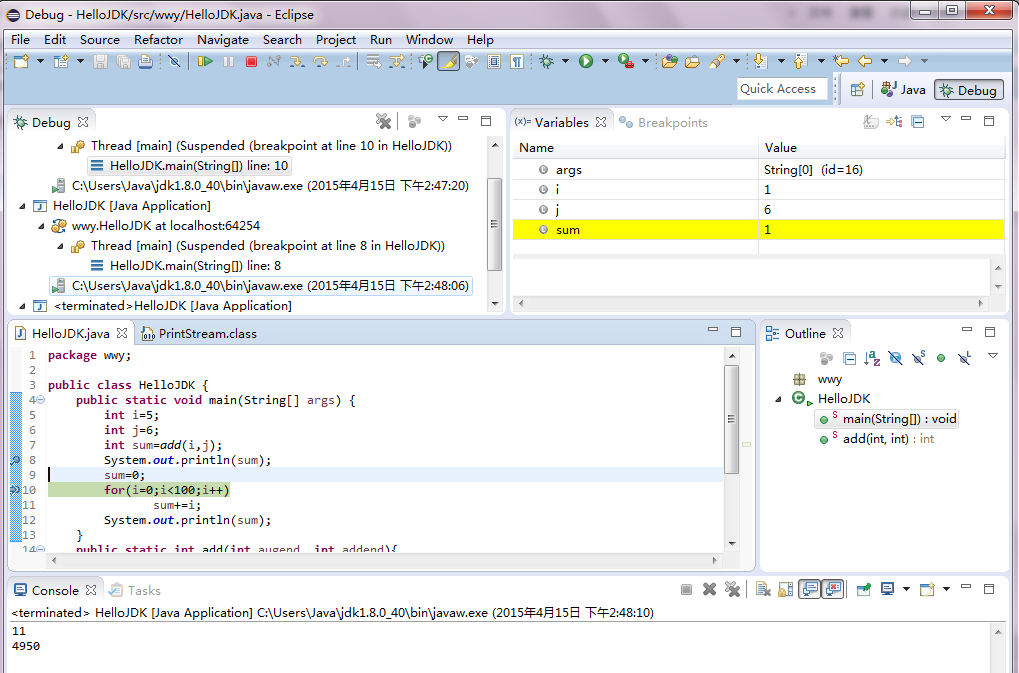Viewport: 1019px width, 673px height.
Task: Click Remove Launch X in Console
Action: click(x=710, y=589)
